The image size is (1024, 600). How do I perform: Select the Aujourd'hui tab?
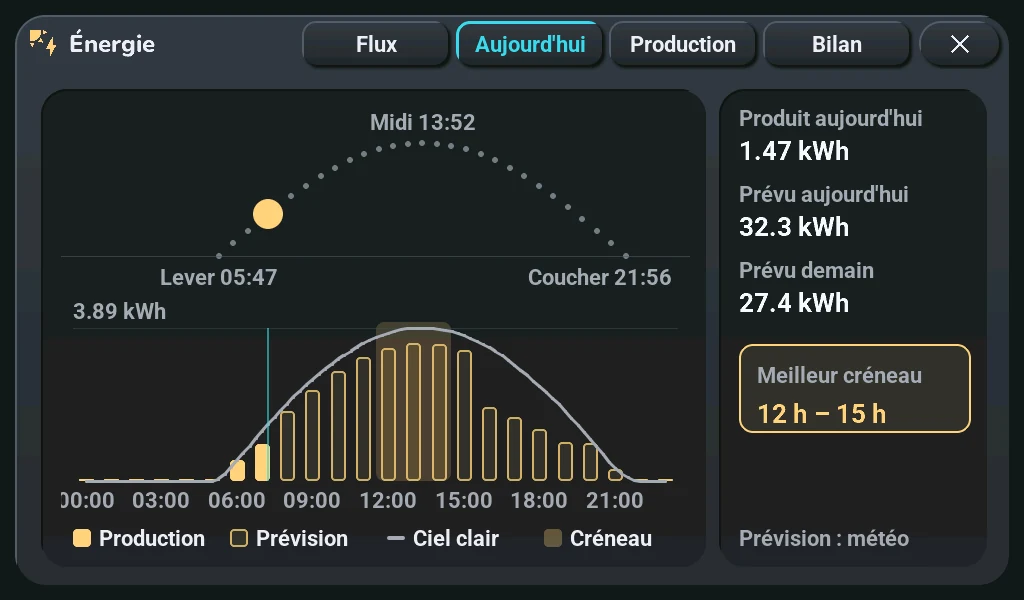[530, 44]
